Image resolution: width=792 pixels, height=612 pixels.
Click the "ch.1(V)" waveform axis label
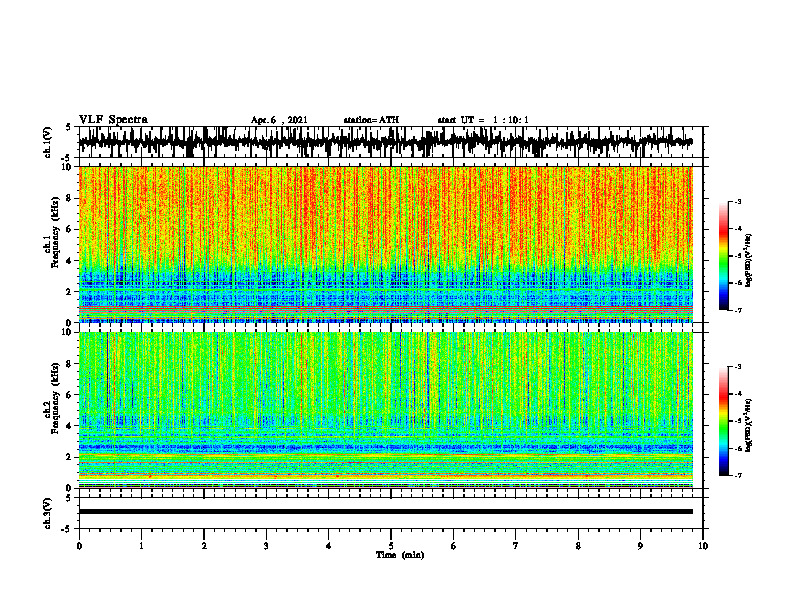48,142
